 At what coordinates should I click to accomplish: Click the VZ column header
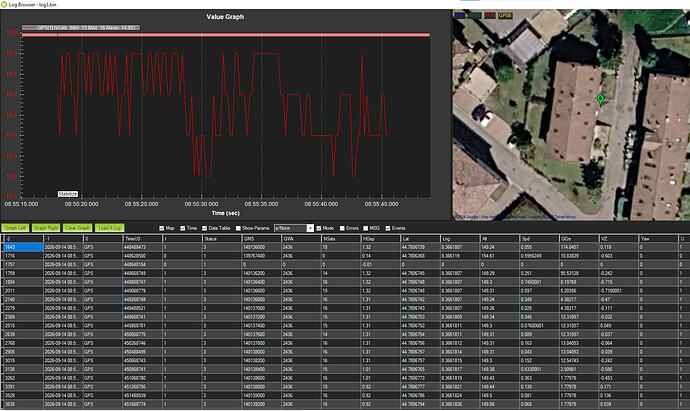(x=618, y=239)
